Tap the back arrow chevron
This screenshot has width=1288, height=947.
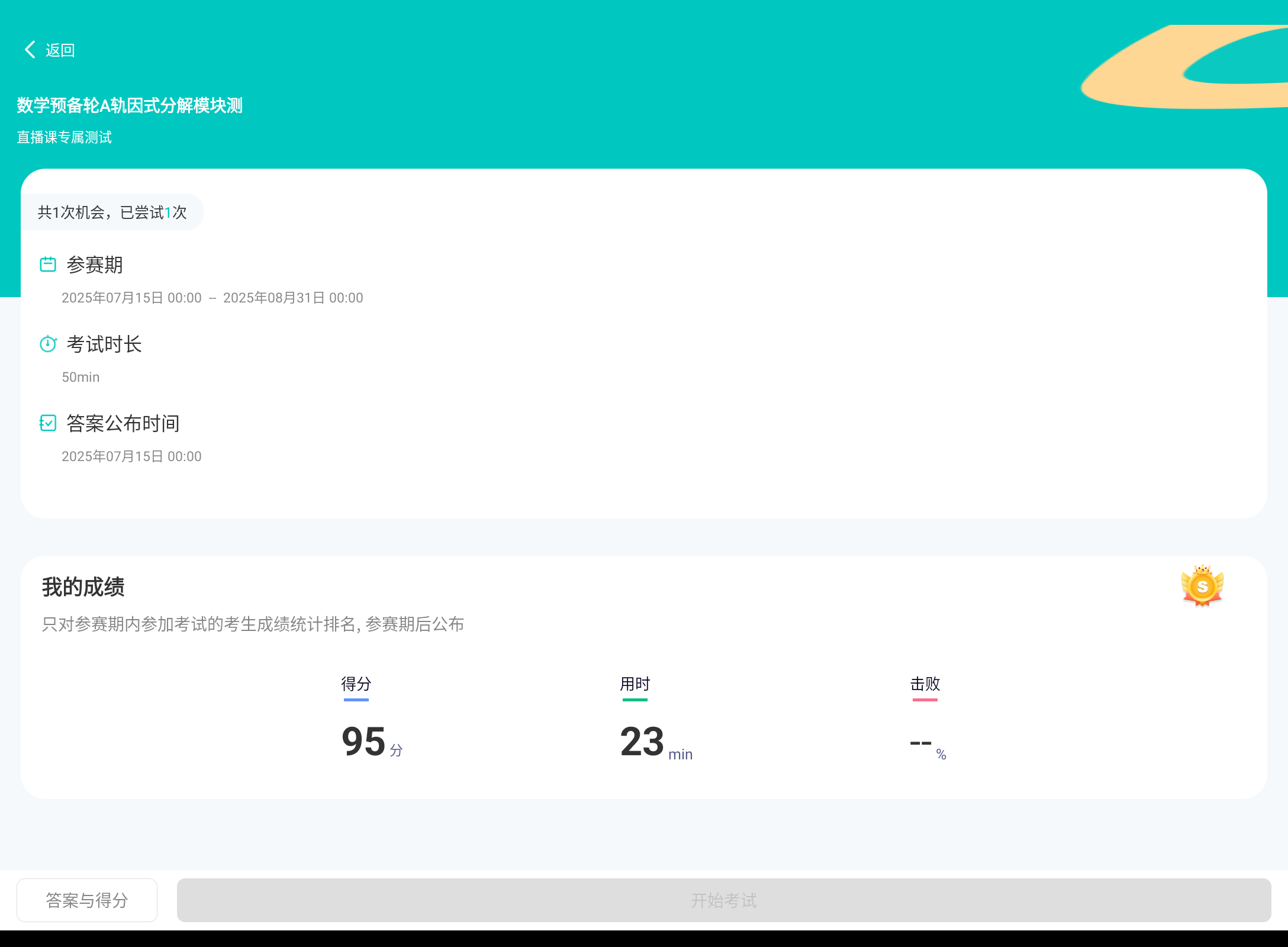coord(30,50)
